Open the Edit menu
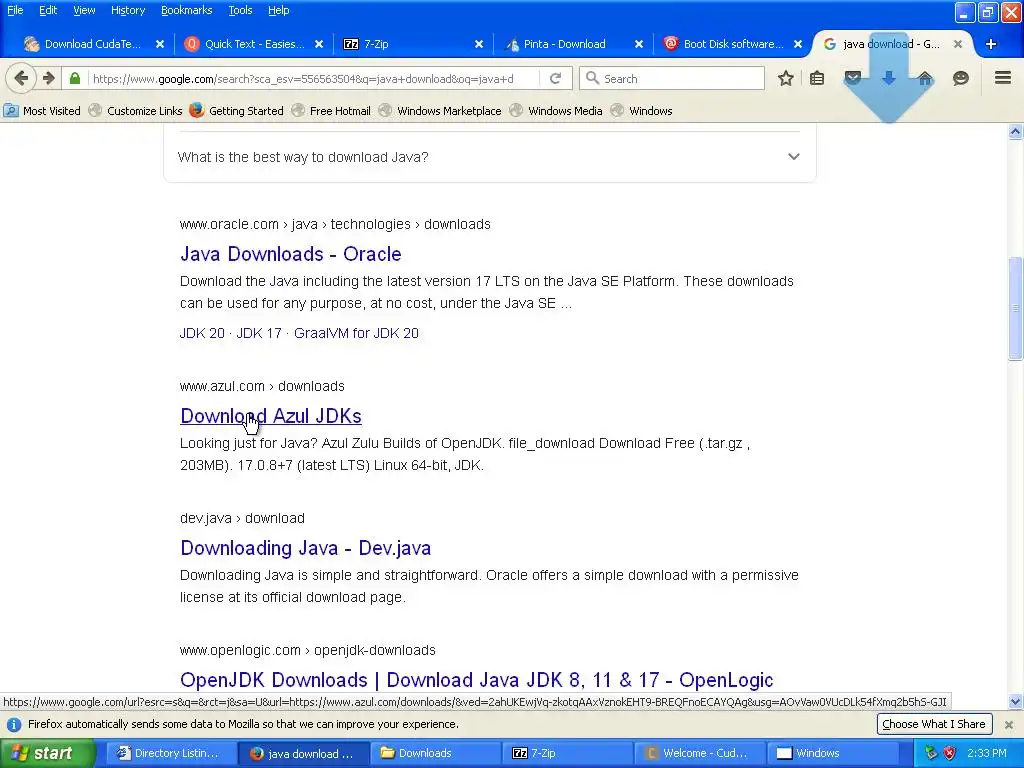This screenshot has width=1024, height=768. (48, 10)
